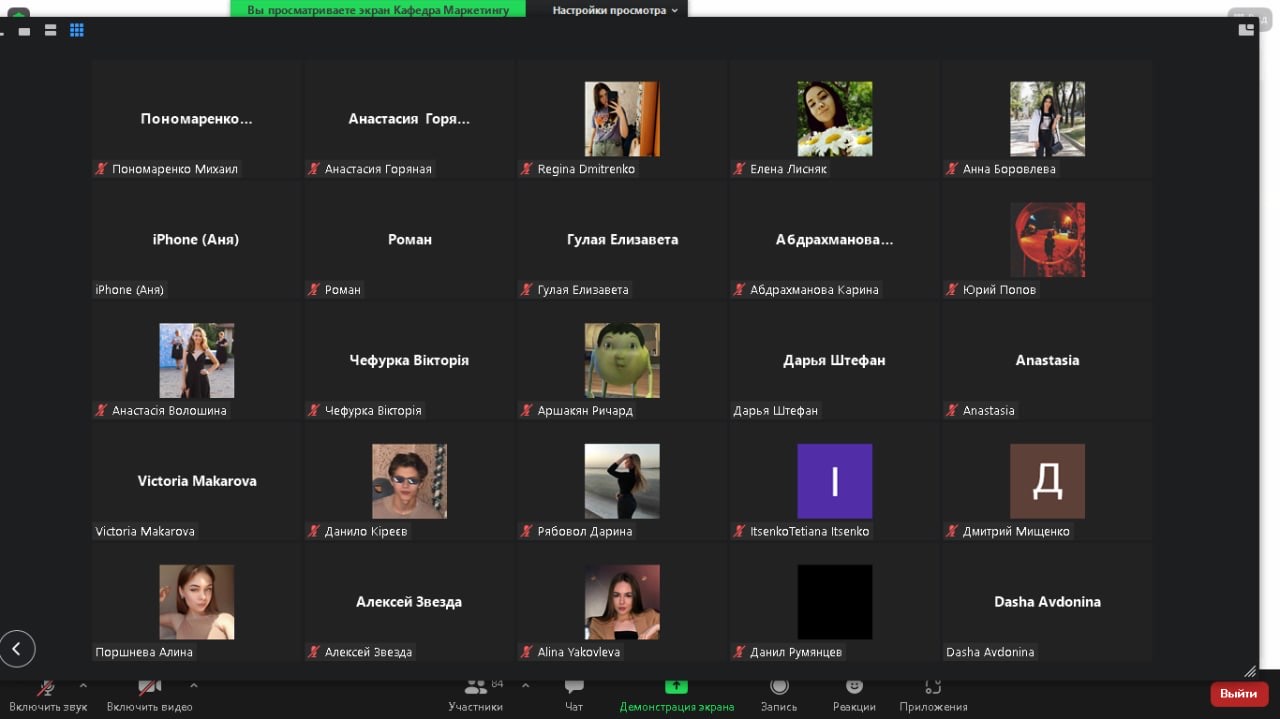This screenshot has width=1280, height=719.
Task: Expand audio options arrow next to Включить звук
Action: click(83, 686)
